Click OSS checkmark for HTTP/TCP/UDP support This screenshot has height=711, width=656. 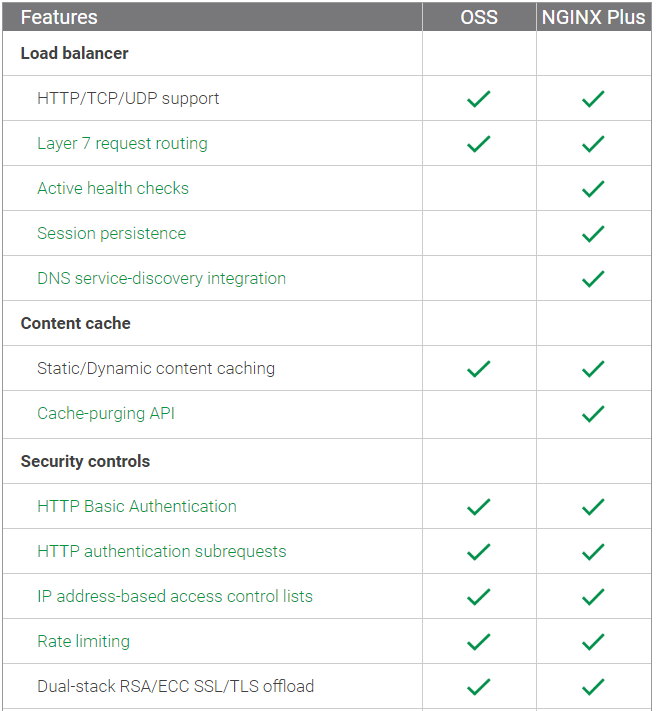click(479, 99)
